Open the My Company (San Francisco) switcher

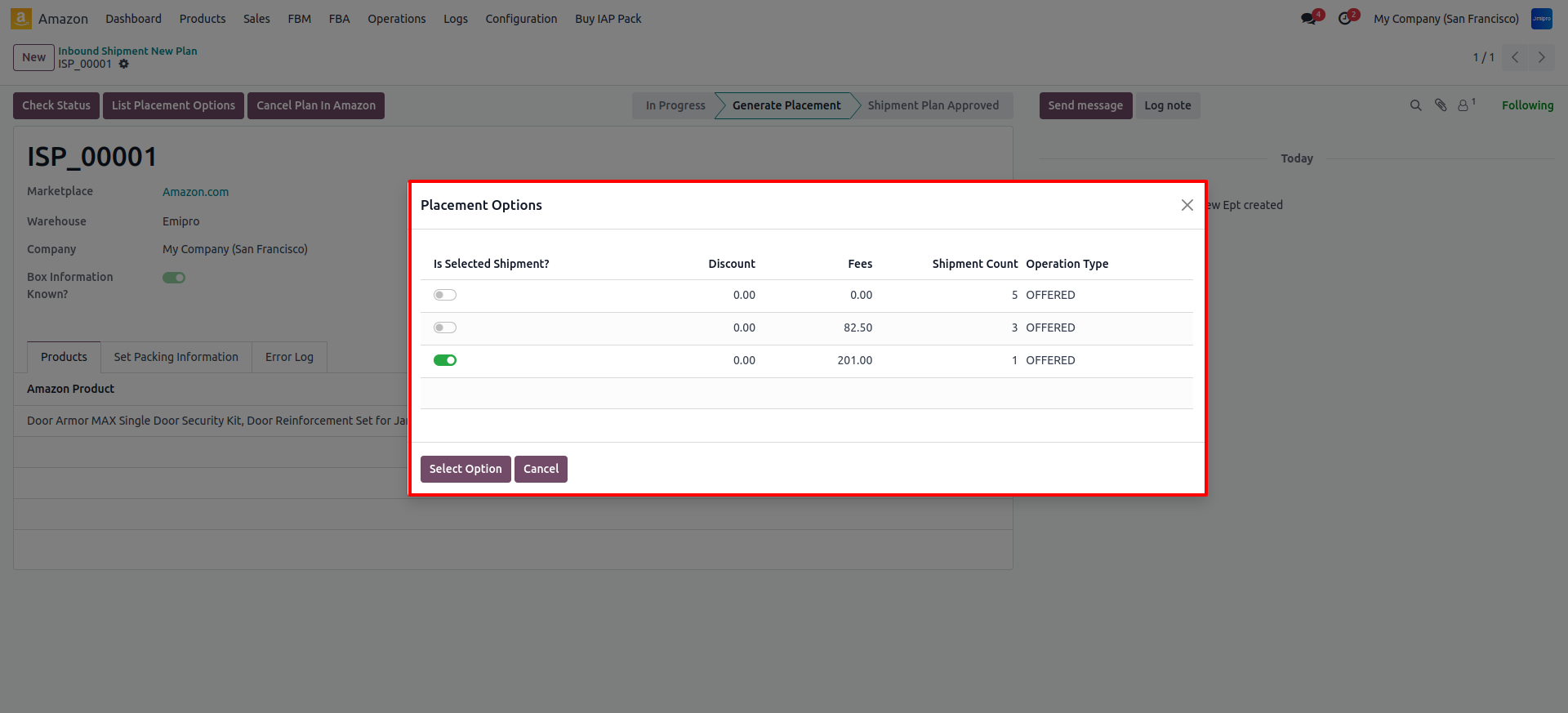[1445, 19]
